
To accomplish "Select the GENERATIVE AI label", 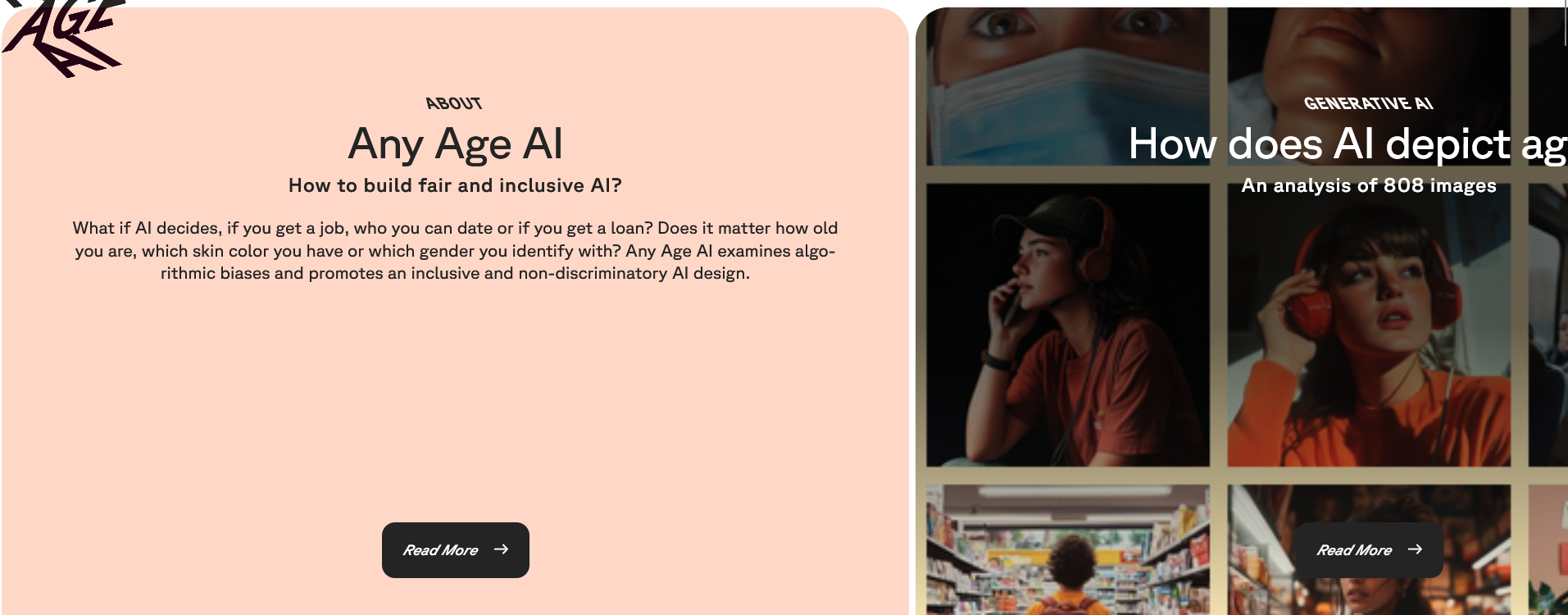I will click(x=1368, y=103).
